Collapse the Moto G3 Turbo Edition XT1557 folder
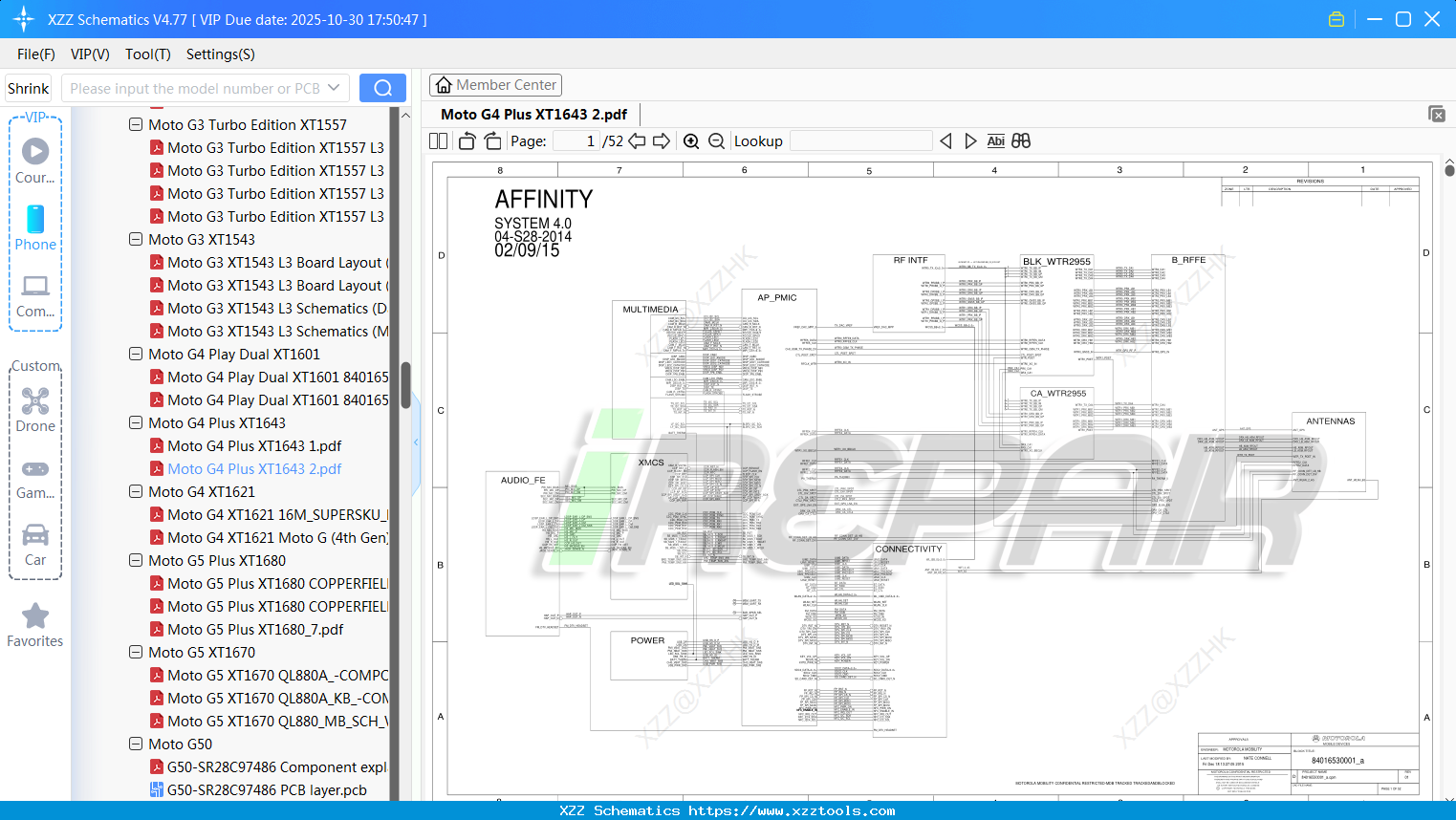Viewport: 1456px width, 820px height. [136, 124]
